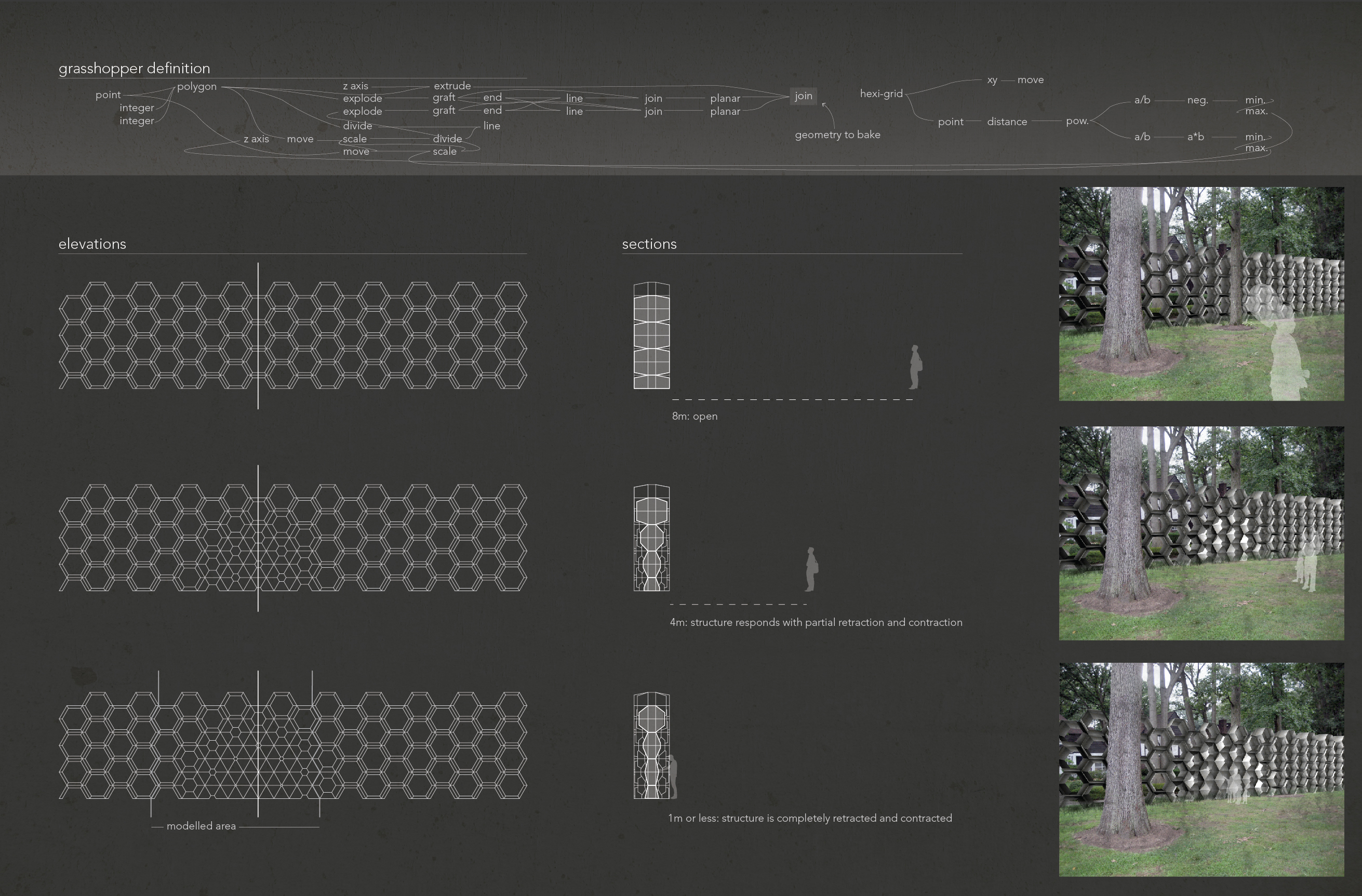Click the person silhouette in the 4m section
Viewport: 1362px width, 896px height.
coord(811,569)
